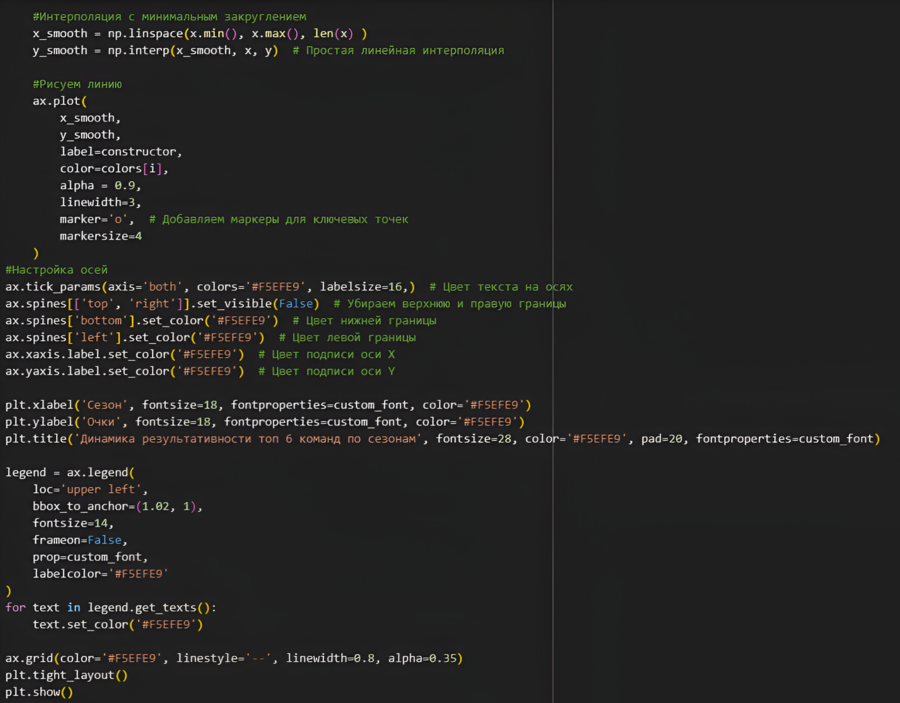Click the comment '#Настройка осей'

click(56, 270)
